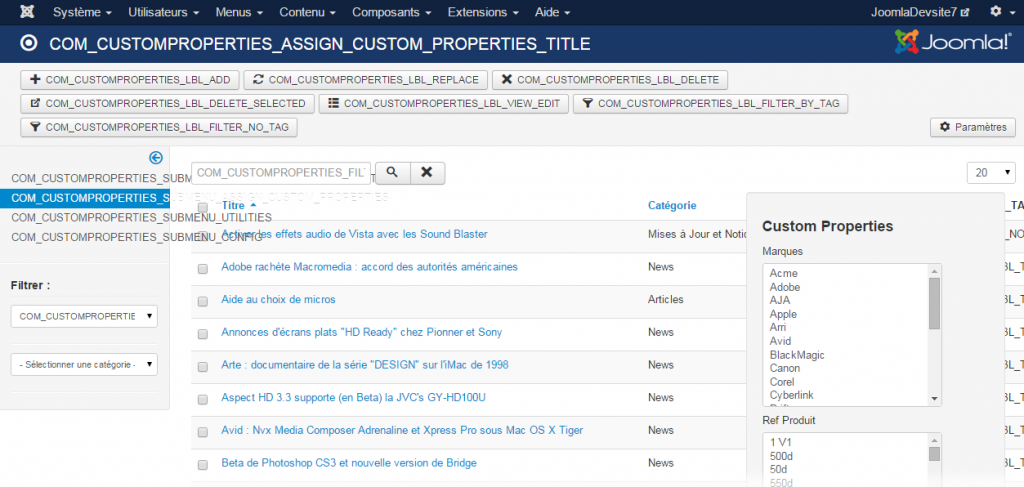Open the list limit dropdown showing 20
This screenshot has height=487, width=1024.
coord(991,173)
